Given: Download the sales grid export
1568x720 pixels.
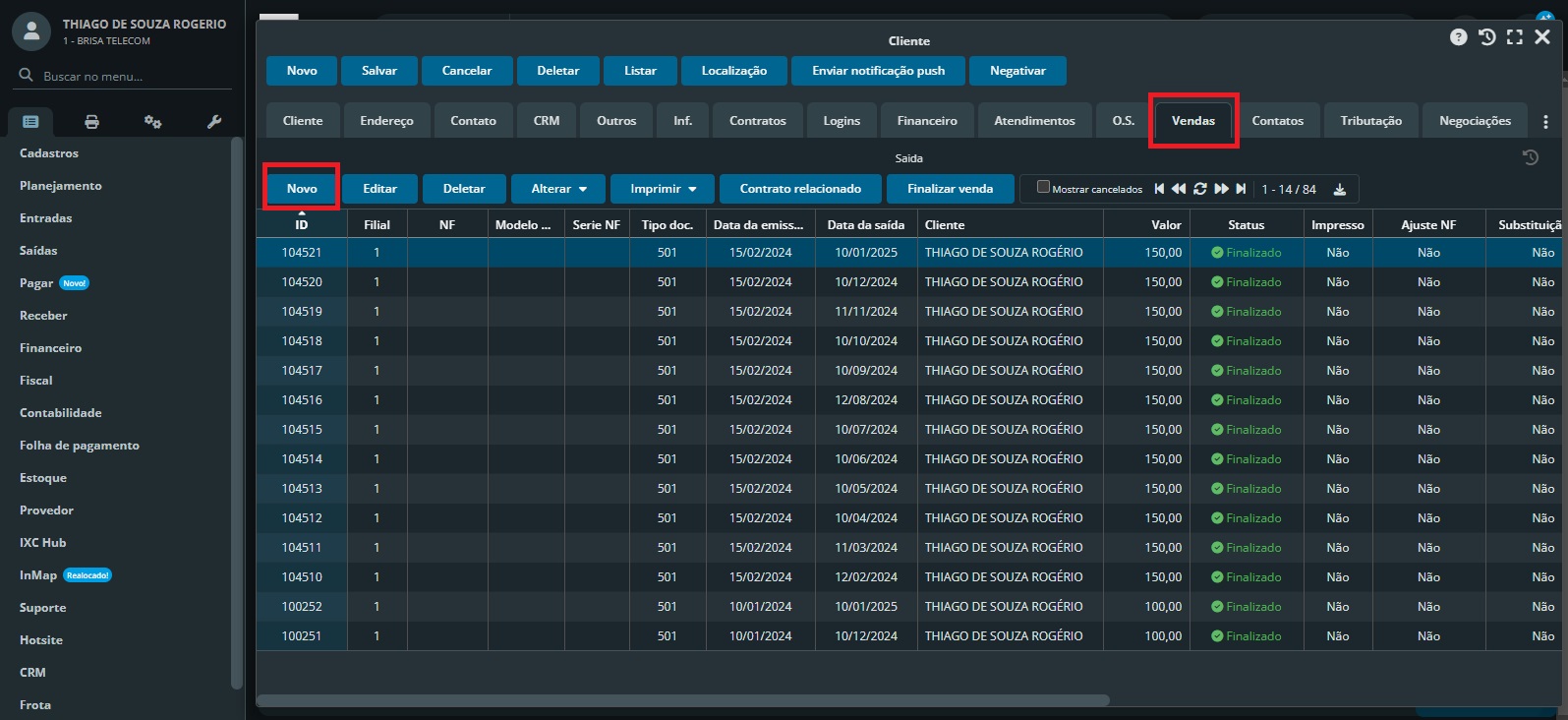Looking at the screenshot, I should click(1339, 190).
